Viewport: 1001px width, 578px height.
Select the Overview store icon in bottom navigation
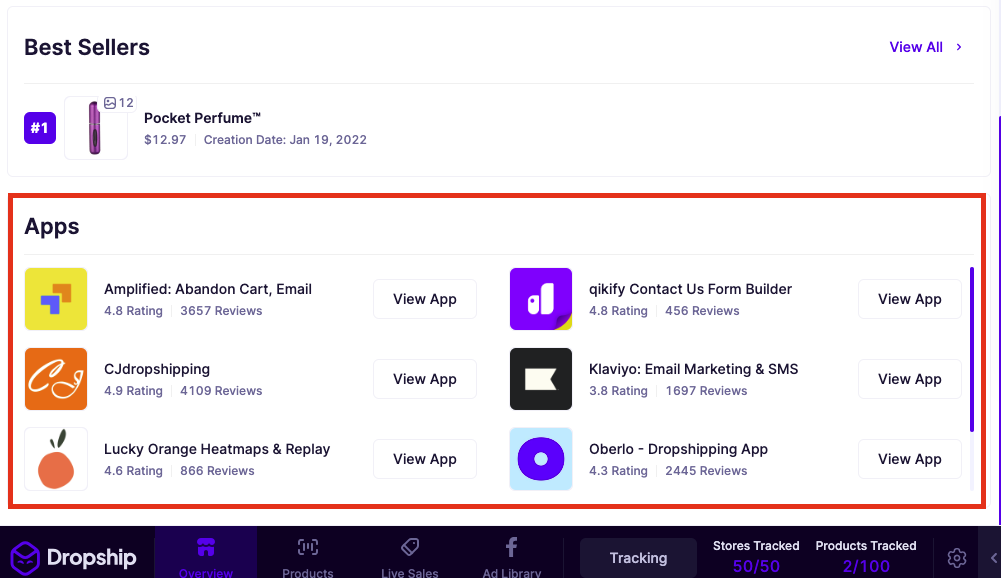pyautogui.click(x=206, y=547)
